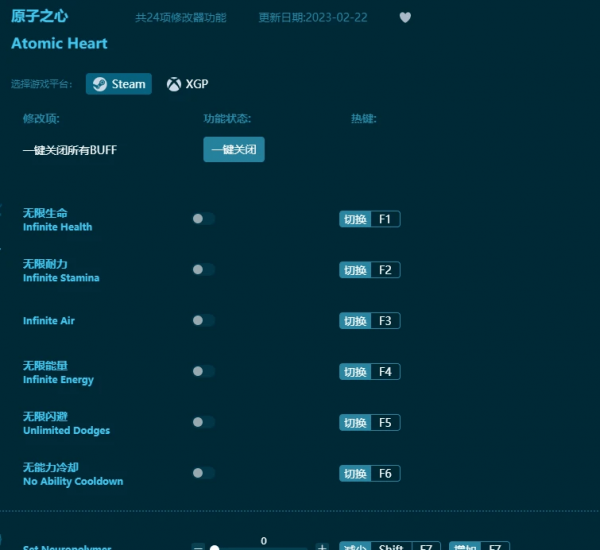Toggle No Ability Cooldown on
The width and height of the screenshot is (600, 550).
[x=203, y=474]
